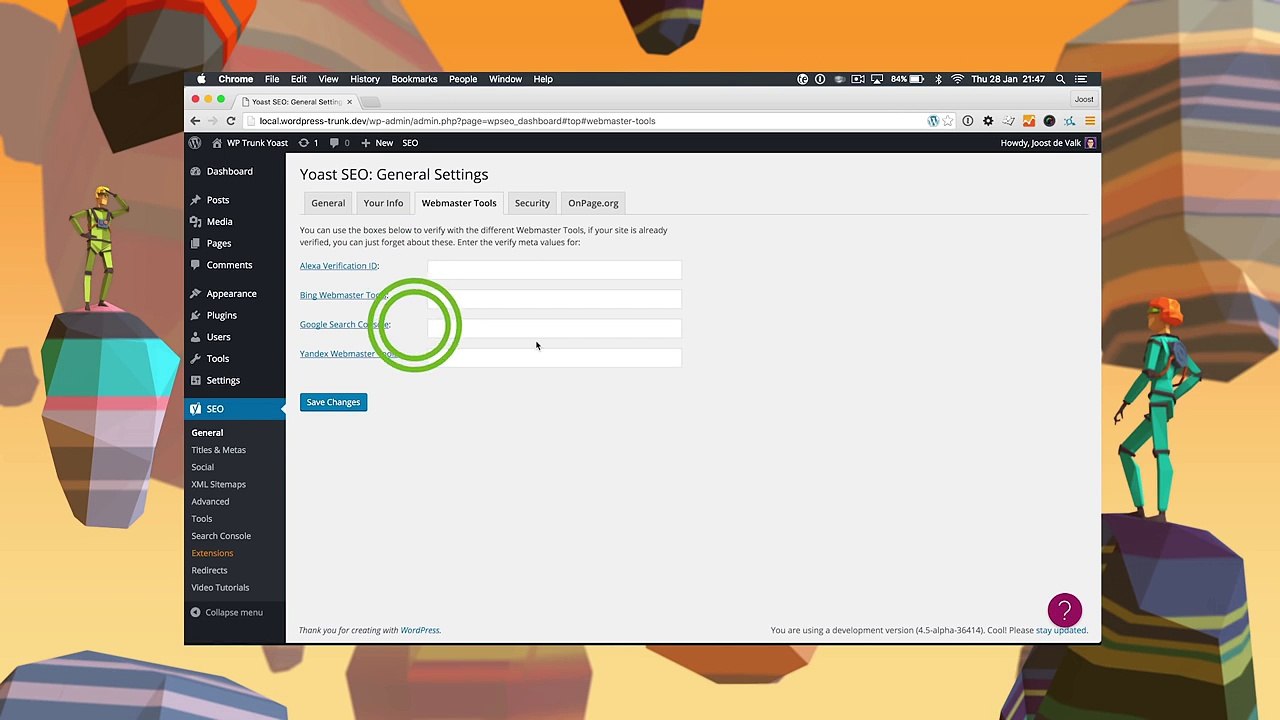This screenshot has height=720, width=1280.
Task: Bookmark this page with the star icon
Action: pos(949,121)
